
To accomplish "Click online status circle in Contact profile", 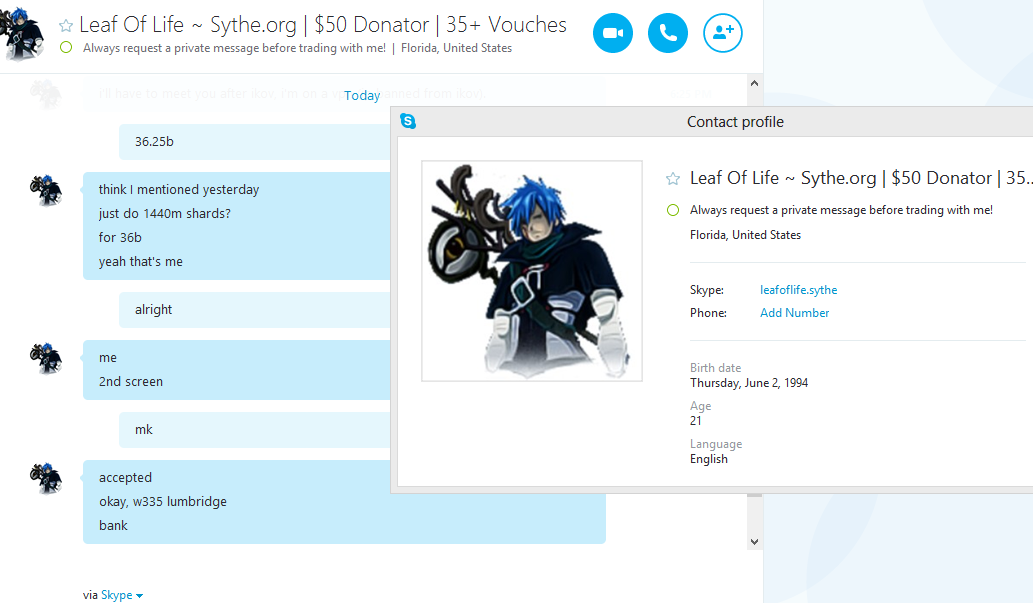I will pos(673,210).
